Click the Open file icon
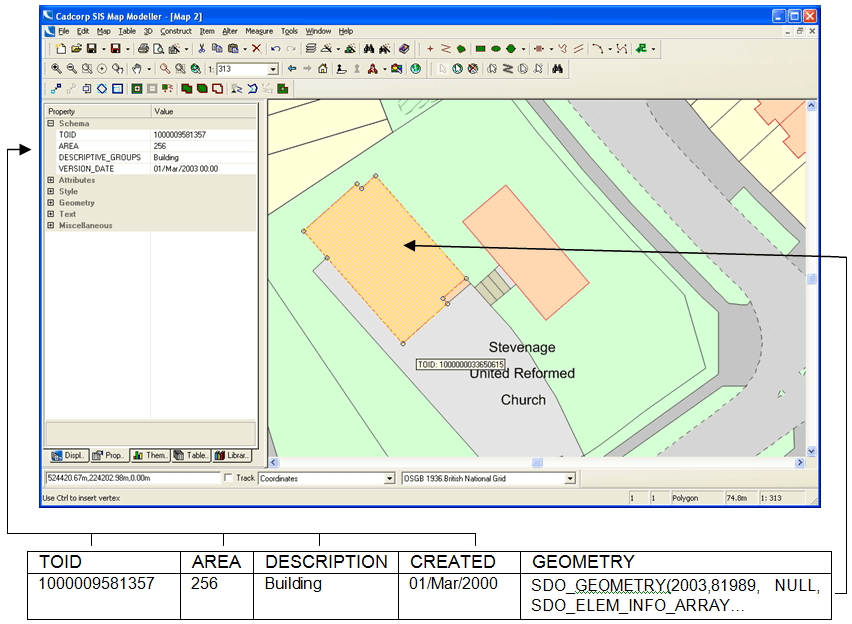The height and width of the screenshot is (624, 852). pos(77,48)
